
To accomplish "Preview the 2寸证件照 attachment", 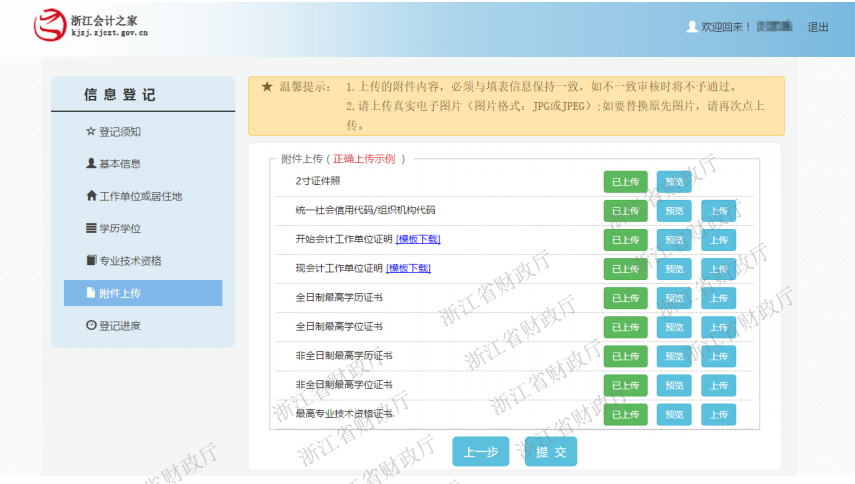I will click(674, 182).
